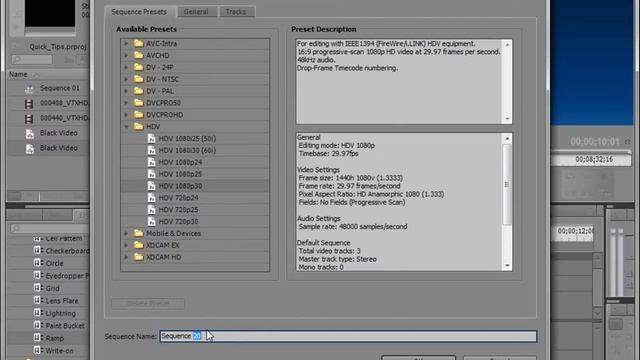Viewport: 640px width, 360px height.
Task: Click the Sequence 01 icon in Project panel
Action: pyautogui.click(x=29, y=88)
